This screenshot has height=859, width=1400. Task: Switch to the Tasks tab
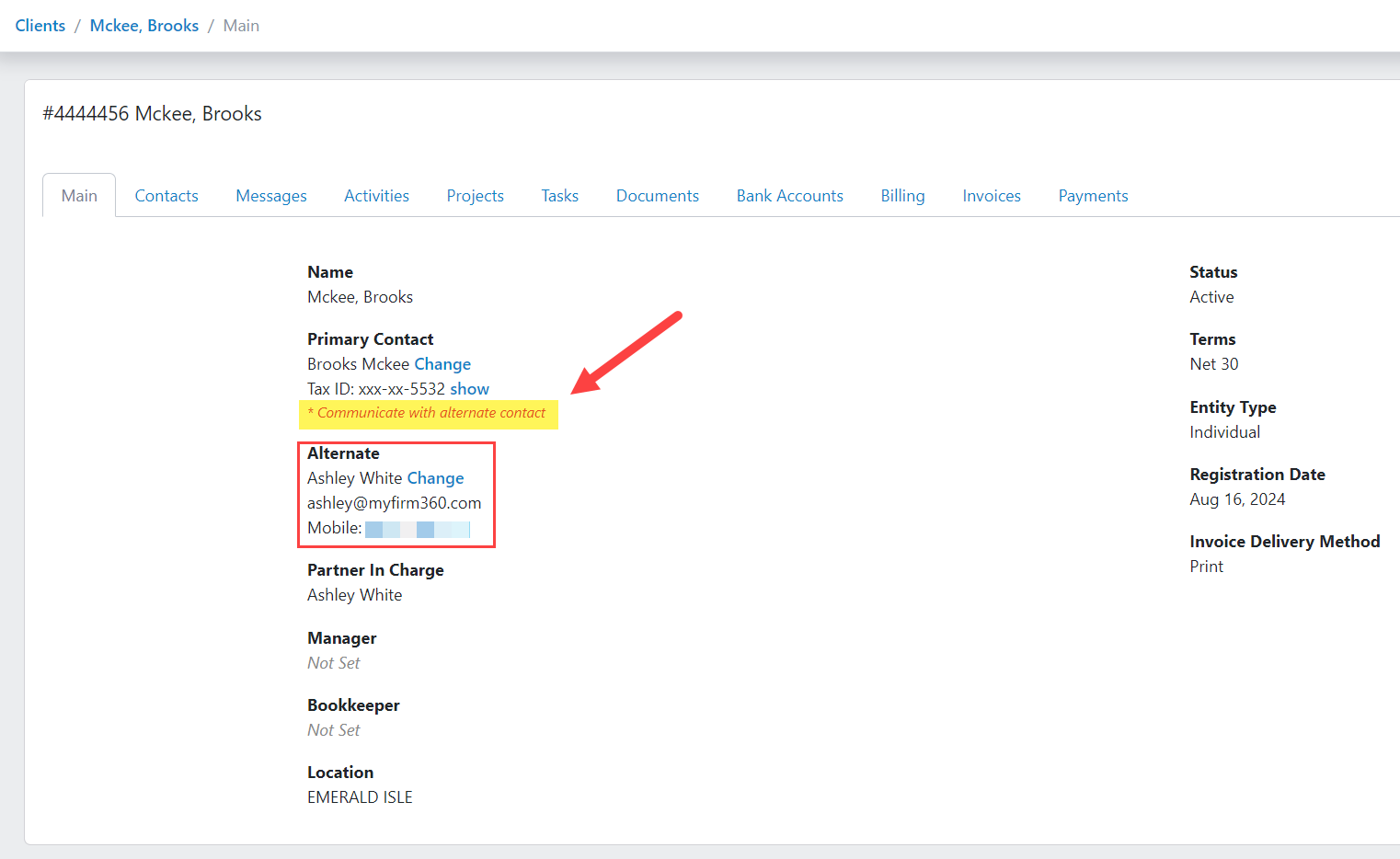559,195
